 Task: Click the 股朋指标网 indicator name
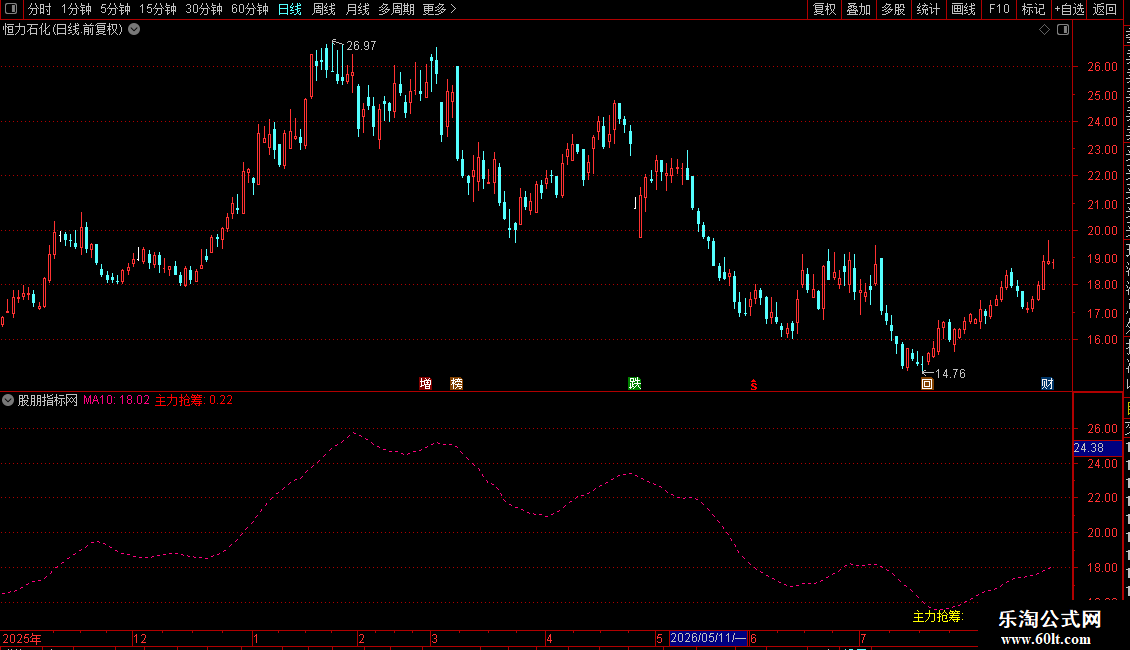point(48,400)
